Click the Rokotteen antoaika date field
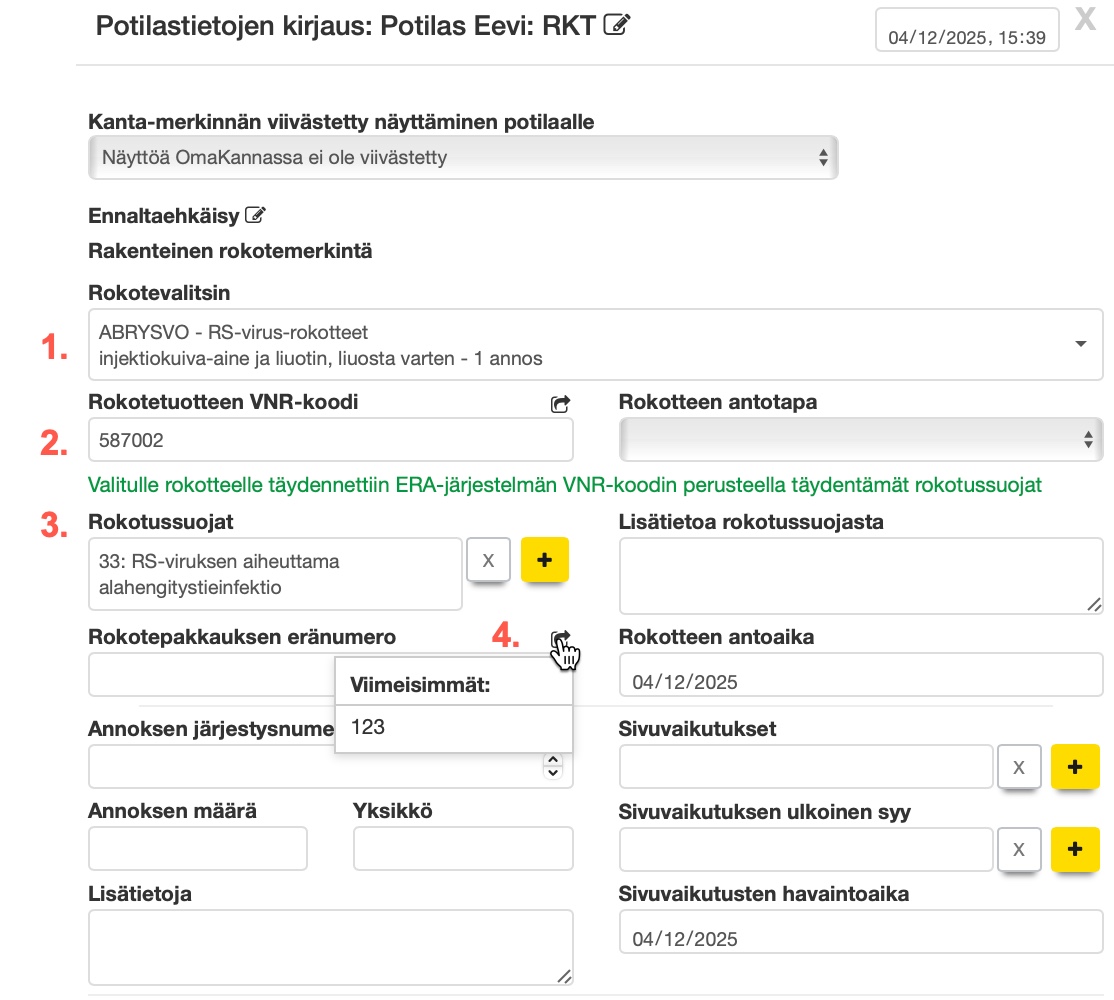 tap(861, 682)
